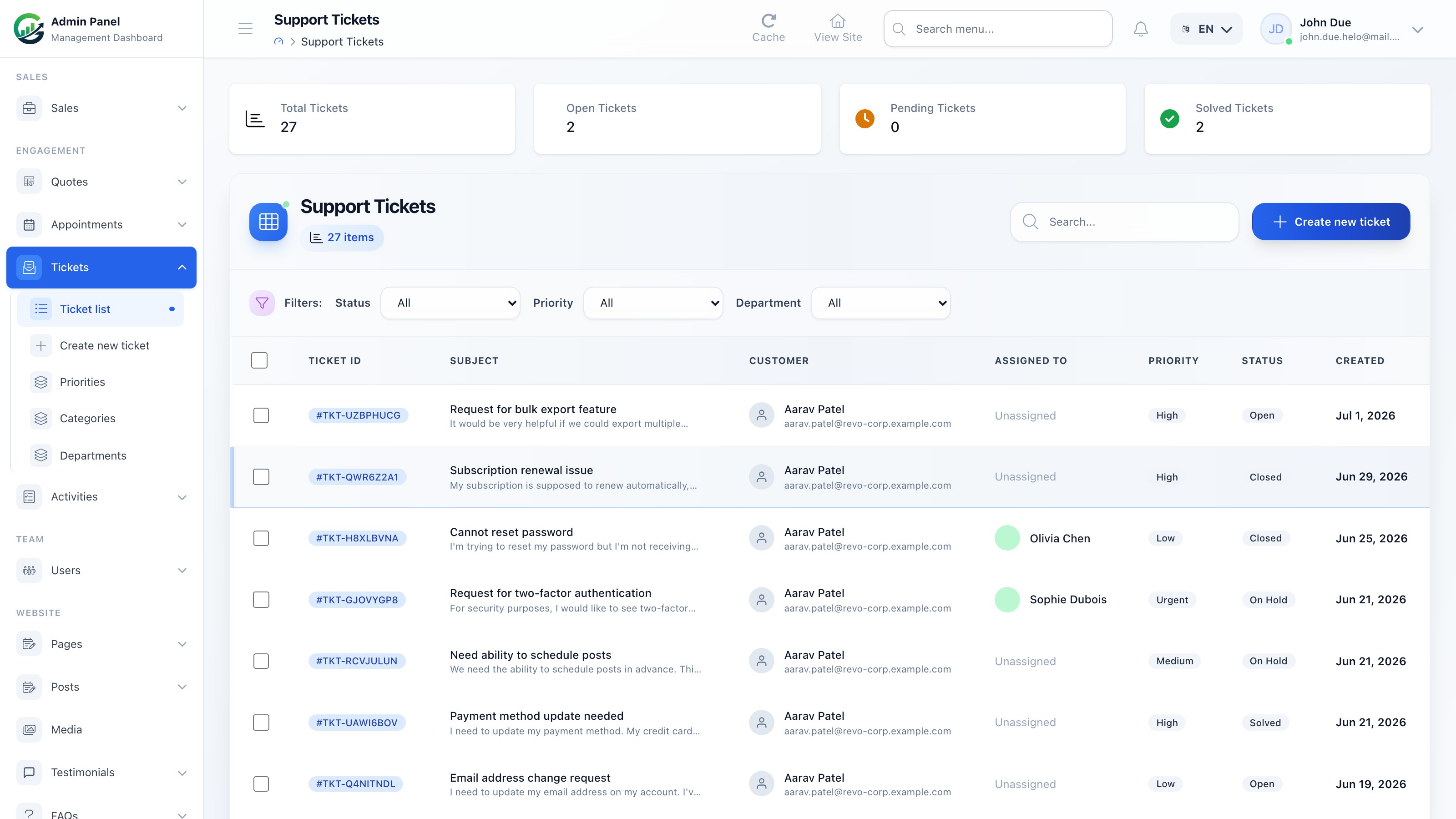Click assignee name Olivia Chen
Viewport: 1456px width, 819px height.
[x=1060, y=538]
